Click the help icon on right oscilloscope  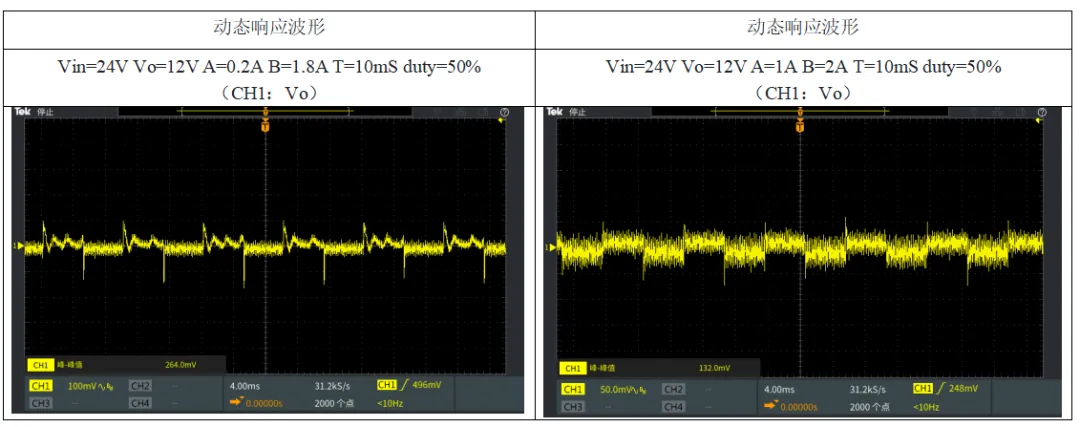click(x=1041, y=112)
